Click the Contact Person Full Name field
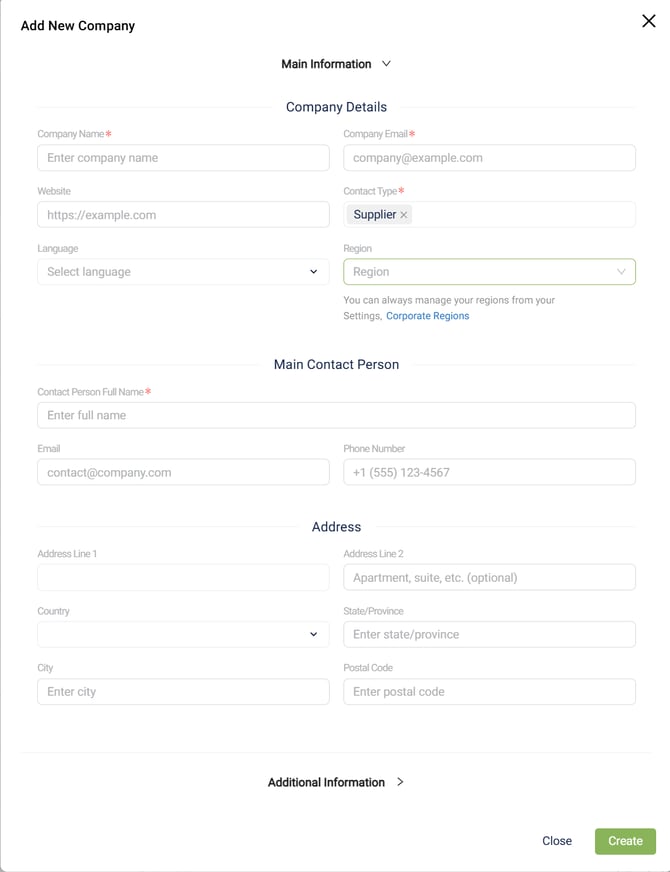The height and width of the screenshot is (872, 670). coord(336,415)
